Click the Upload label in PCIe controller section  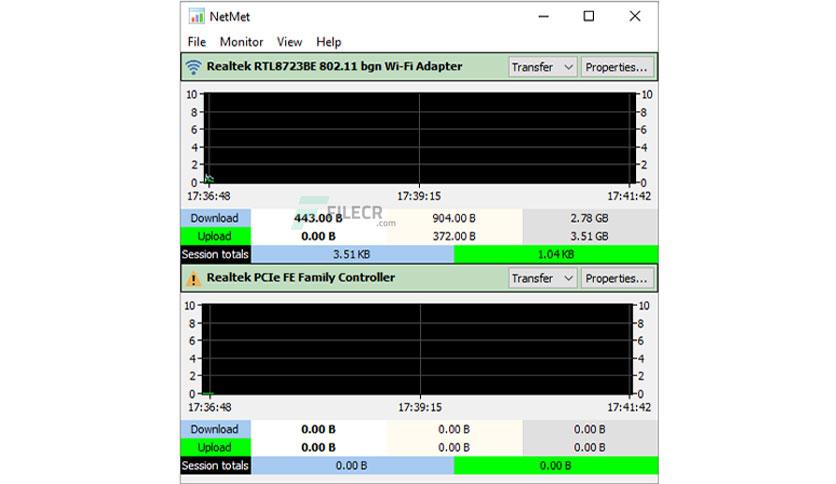tap(215, 447)
